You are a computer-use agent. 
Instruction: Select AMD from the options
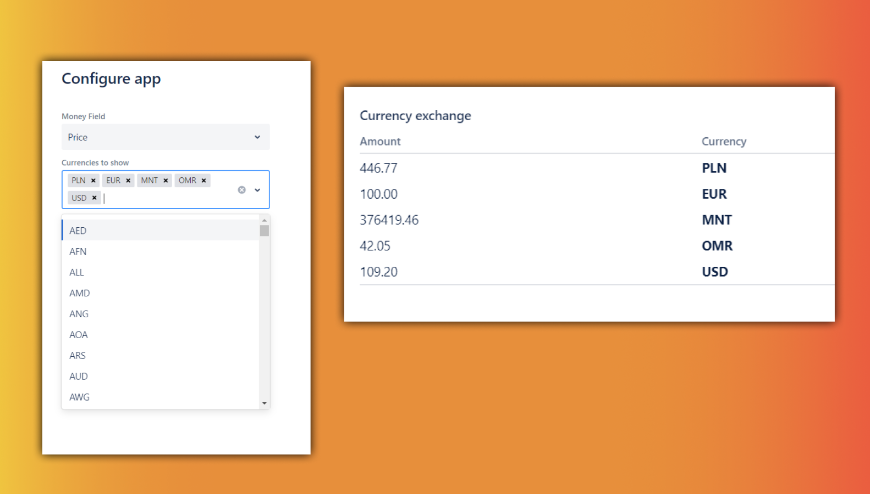(160, 293)
